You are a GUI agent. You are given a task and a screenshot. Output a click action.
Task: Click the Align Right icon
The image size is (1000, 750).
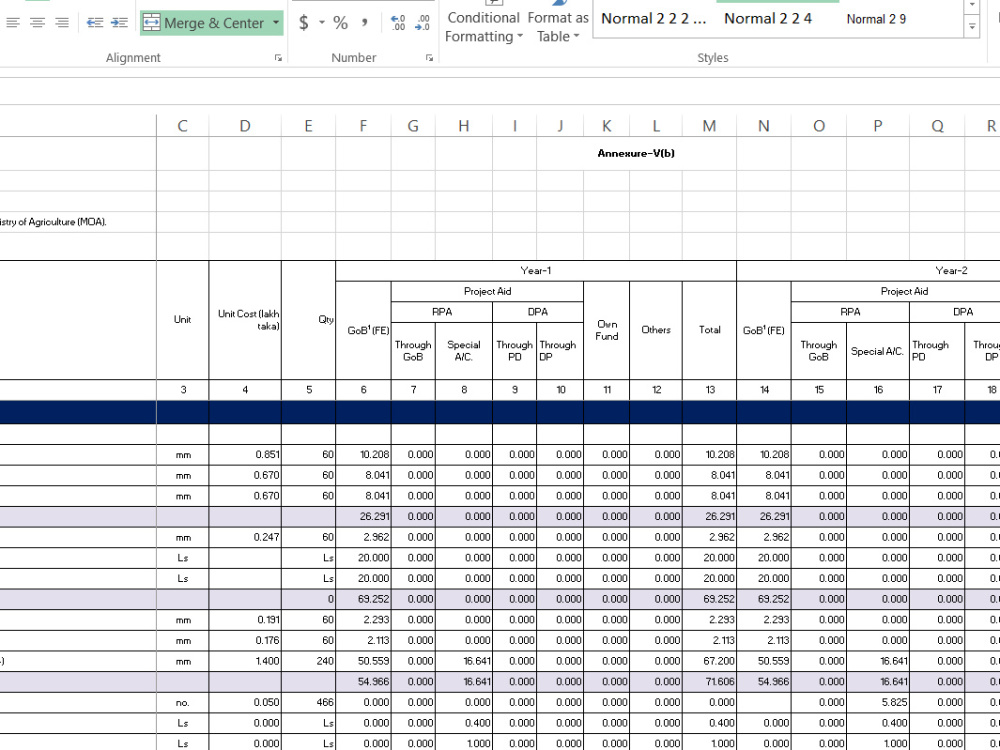[x=62, y=23]
